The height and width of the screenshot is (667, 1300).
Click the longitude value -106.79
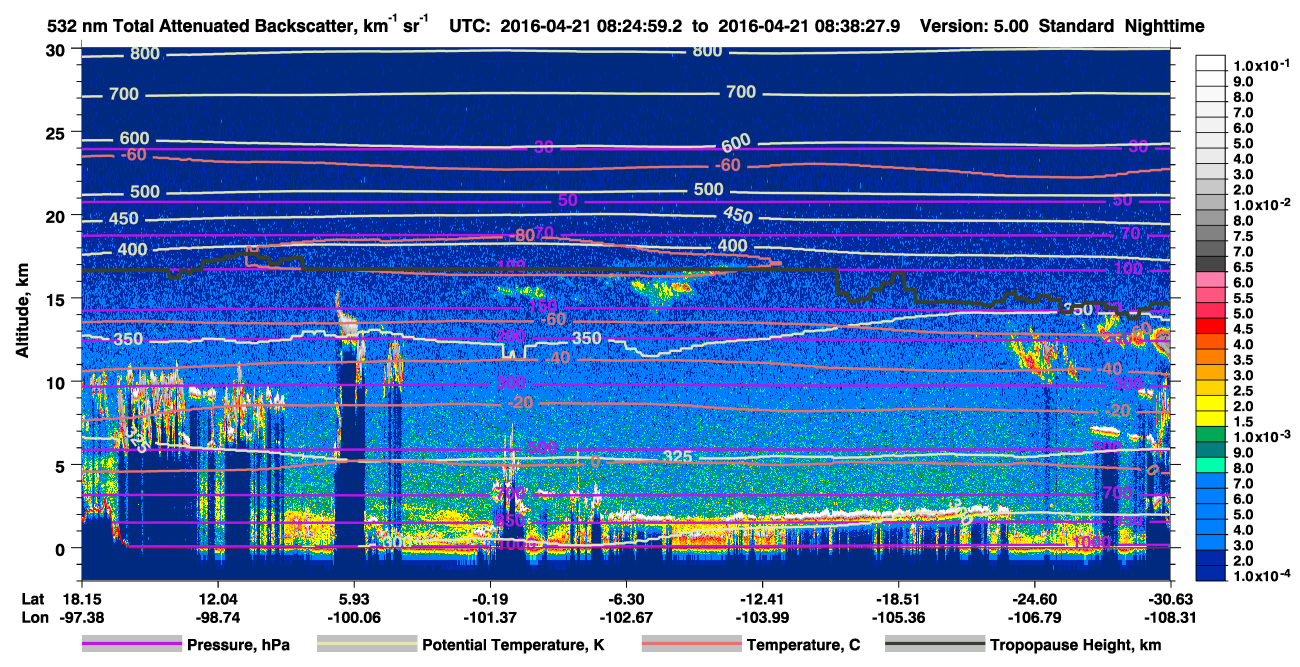1035,617
